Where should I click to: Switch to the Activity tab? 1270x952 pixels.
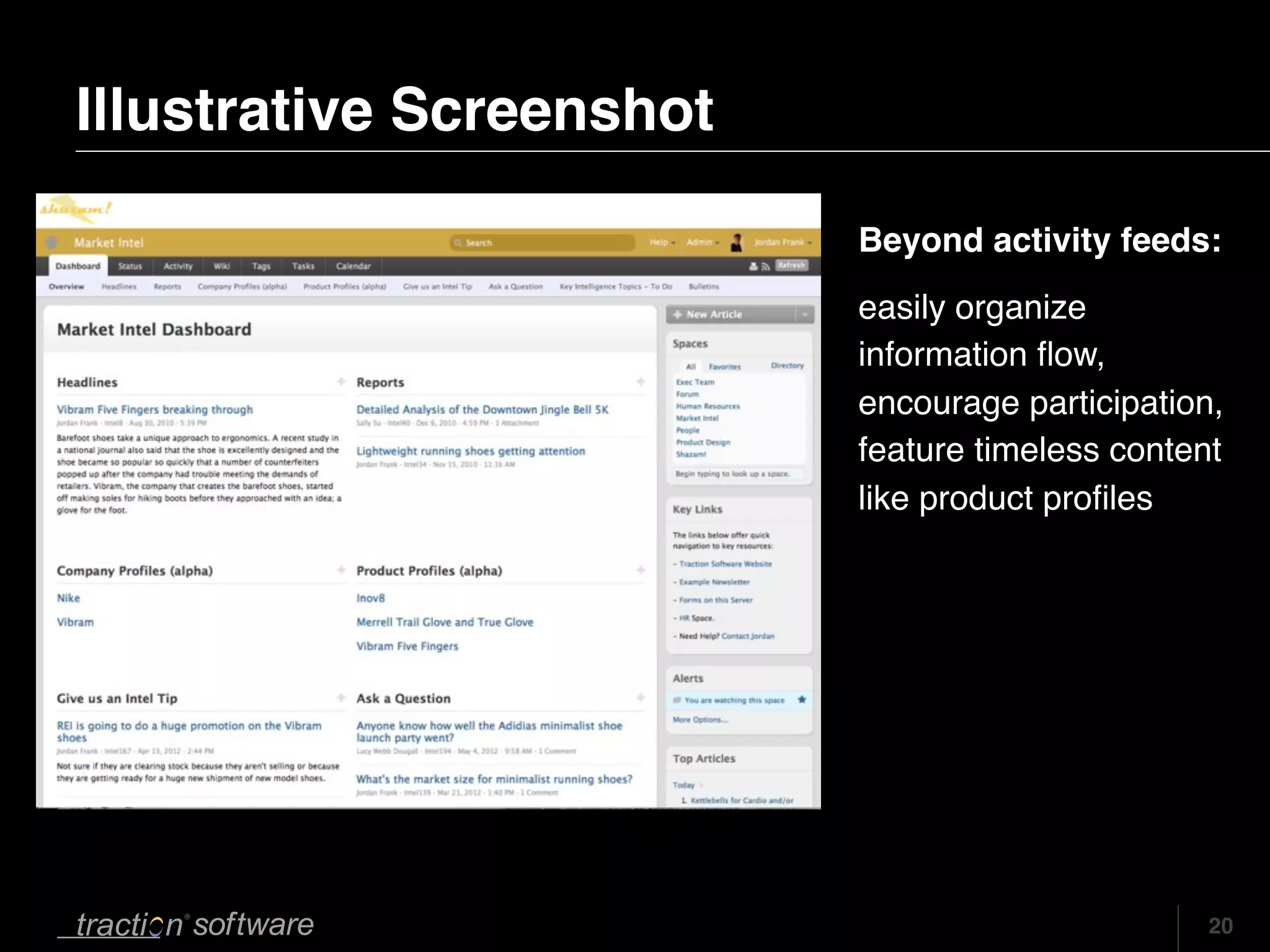(x=178, y=266)
